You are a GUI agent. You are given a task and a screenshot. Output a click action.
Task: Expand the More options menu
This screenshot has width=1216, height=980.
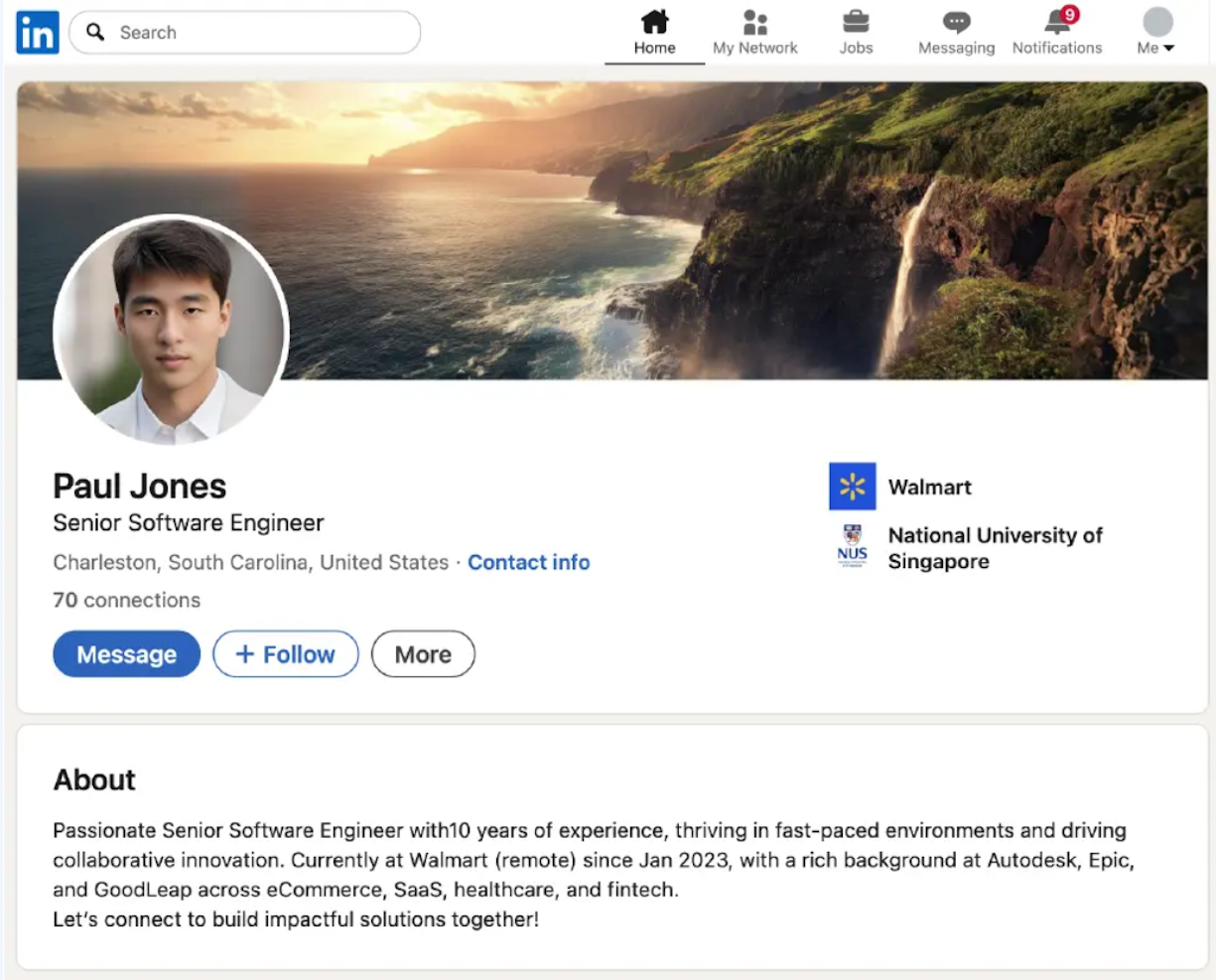tap(423, 653)
